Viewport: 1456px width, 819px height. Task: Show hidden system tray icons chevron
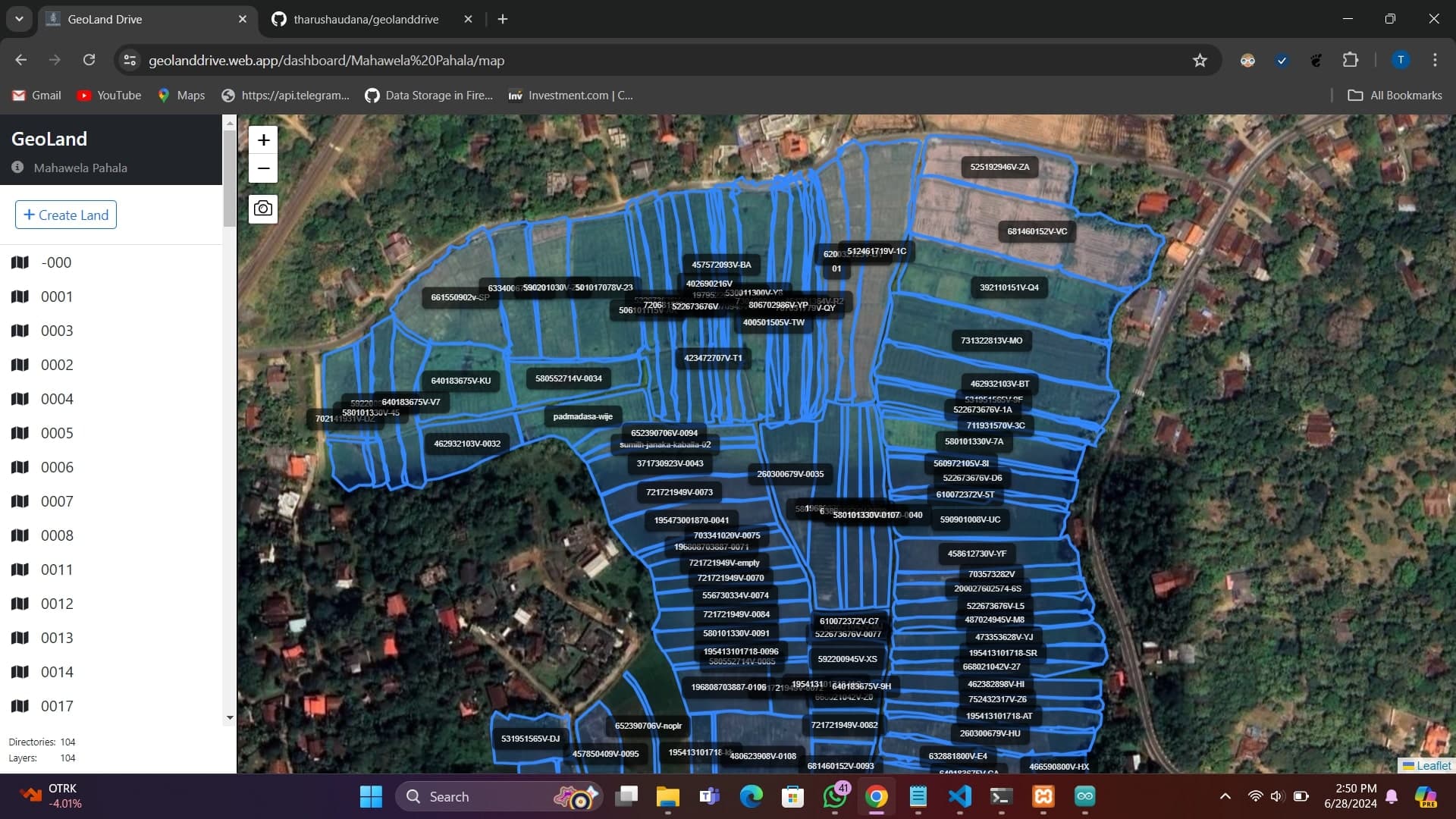point(1225,796)
